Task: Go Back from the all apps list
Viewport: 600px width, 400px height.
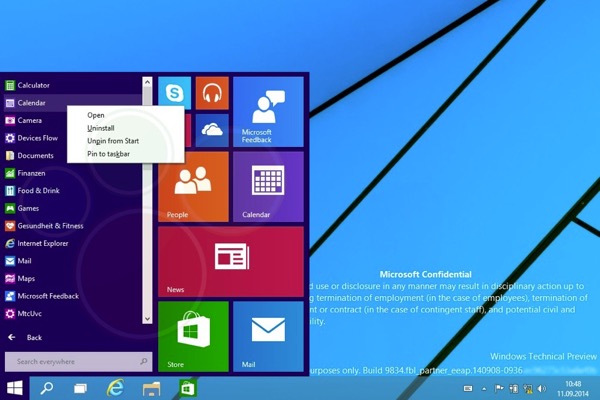Action: [x=25, y=338]
